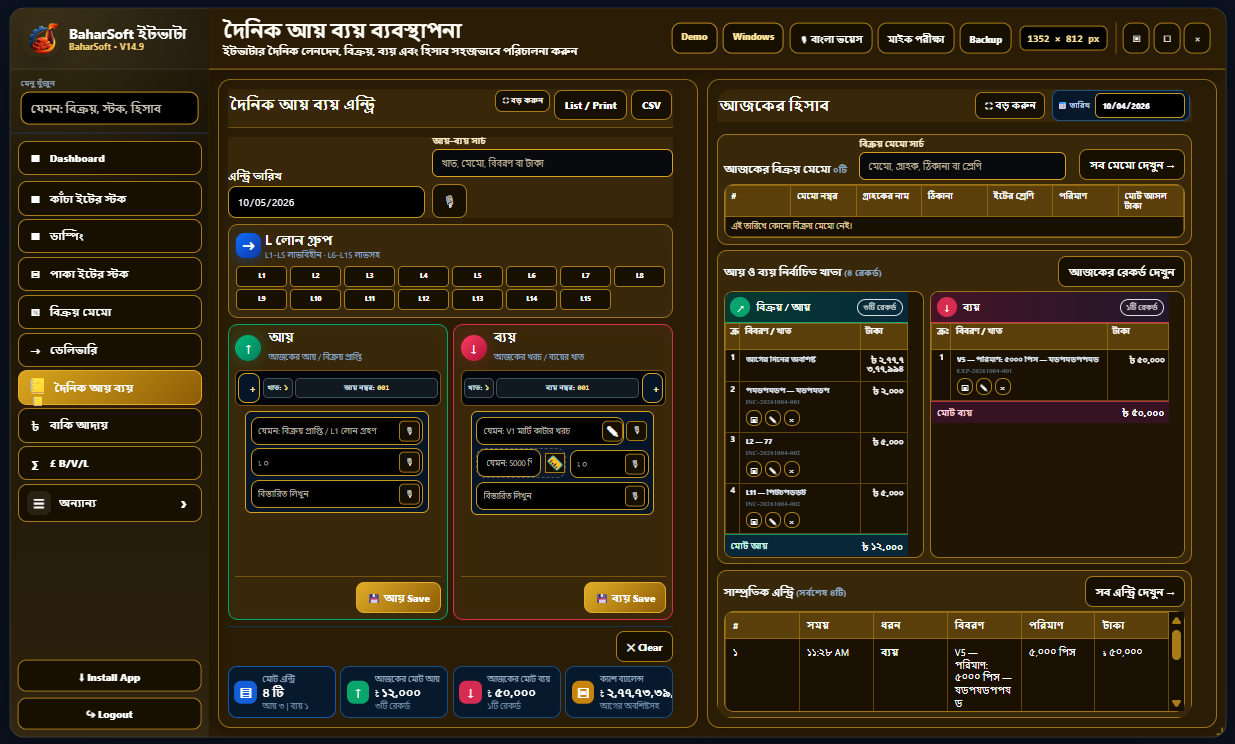Image resolution: width=1235 pixels, height=744 pixels.
Task: Click the mic icon in the expense amount field
Action: pos(634,463)
